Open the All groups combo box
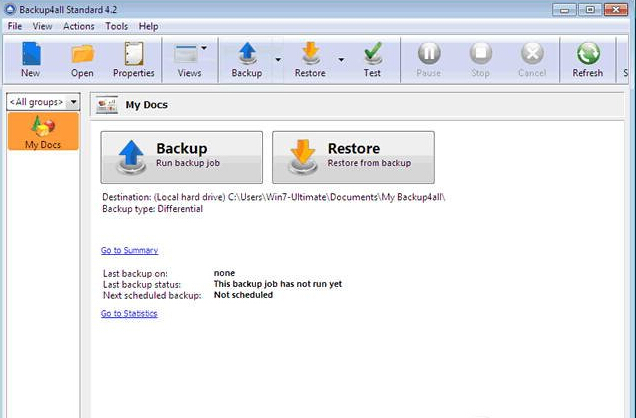Screen dimensions: 636x418 (x=43, y=102)
